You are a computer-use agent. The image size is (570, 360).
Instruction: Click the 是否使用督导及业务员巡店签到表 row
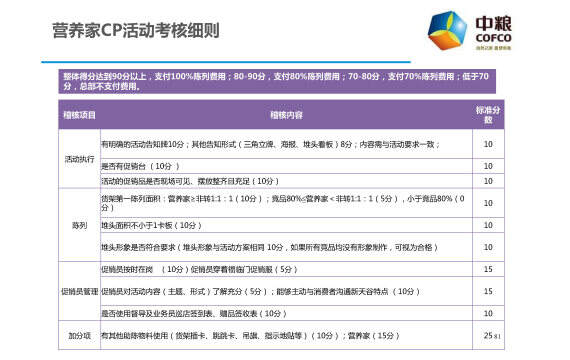[286, 313]
